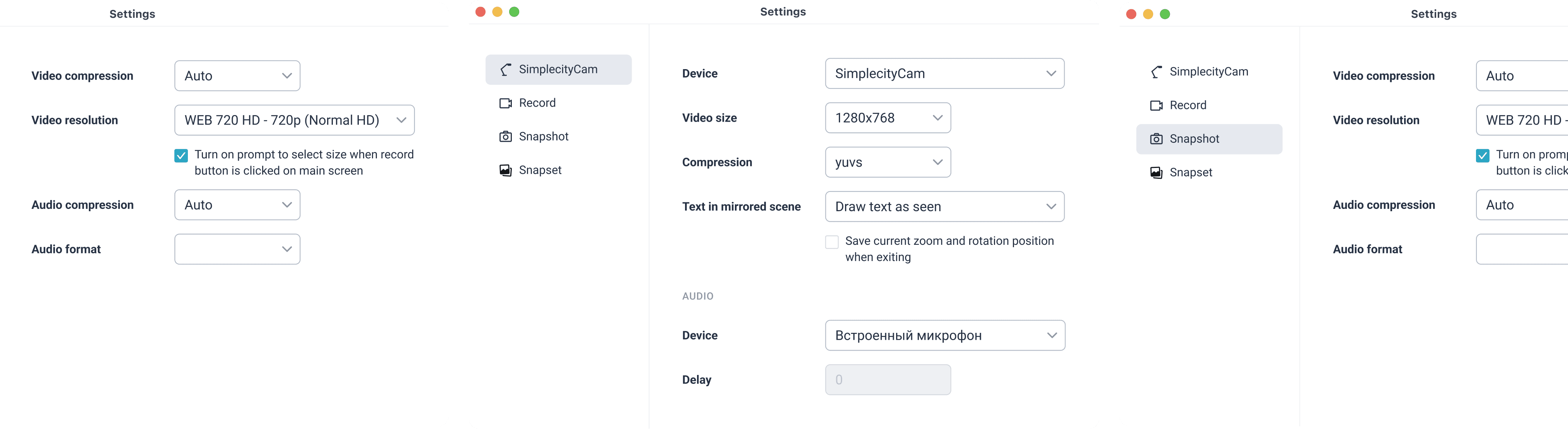Screen dimensions: 1568x429
Task: Click the SimplicityCam icon in middle window sidebar
Action: 505,70
